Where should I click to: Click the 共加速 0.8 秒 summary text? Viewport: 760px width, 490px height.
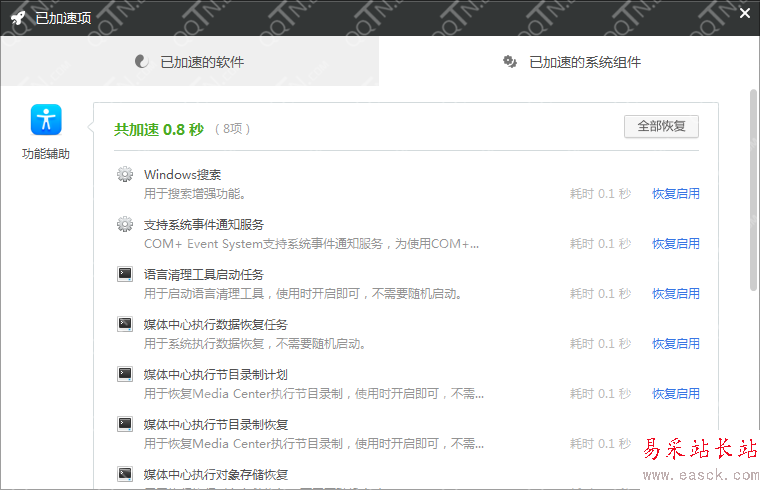pos(159,129)
